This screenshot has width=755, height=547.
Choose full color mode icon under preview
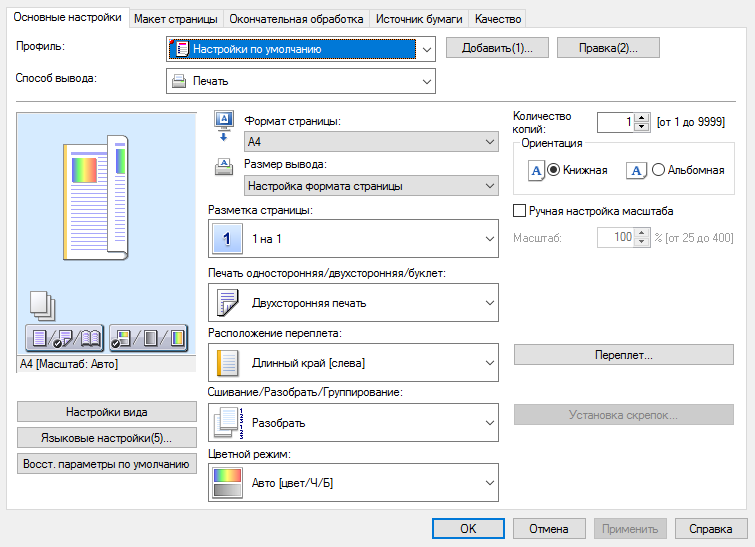click(177, 338)
